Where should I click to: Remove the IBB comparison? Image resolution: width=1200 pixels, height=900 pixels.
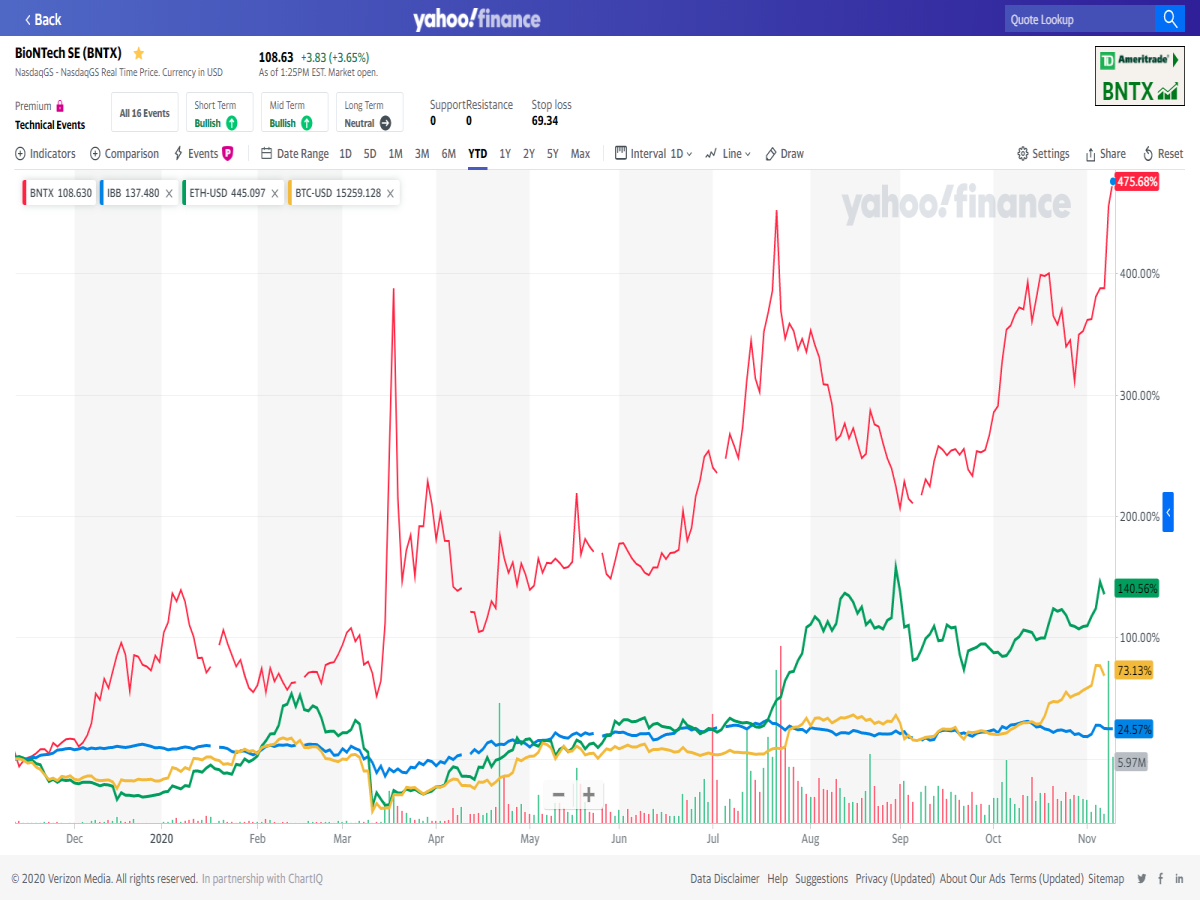coord(169,194)
